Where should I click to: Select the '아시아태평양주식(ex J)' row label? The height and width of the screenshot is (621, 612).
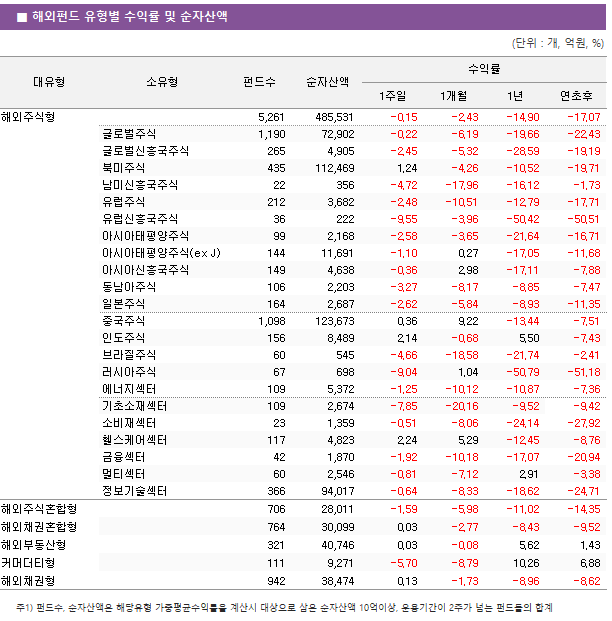[161, 253]
